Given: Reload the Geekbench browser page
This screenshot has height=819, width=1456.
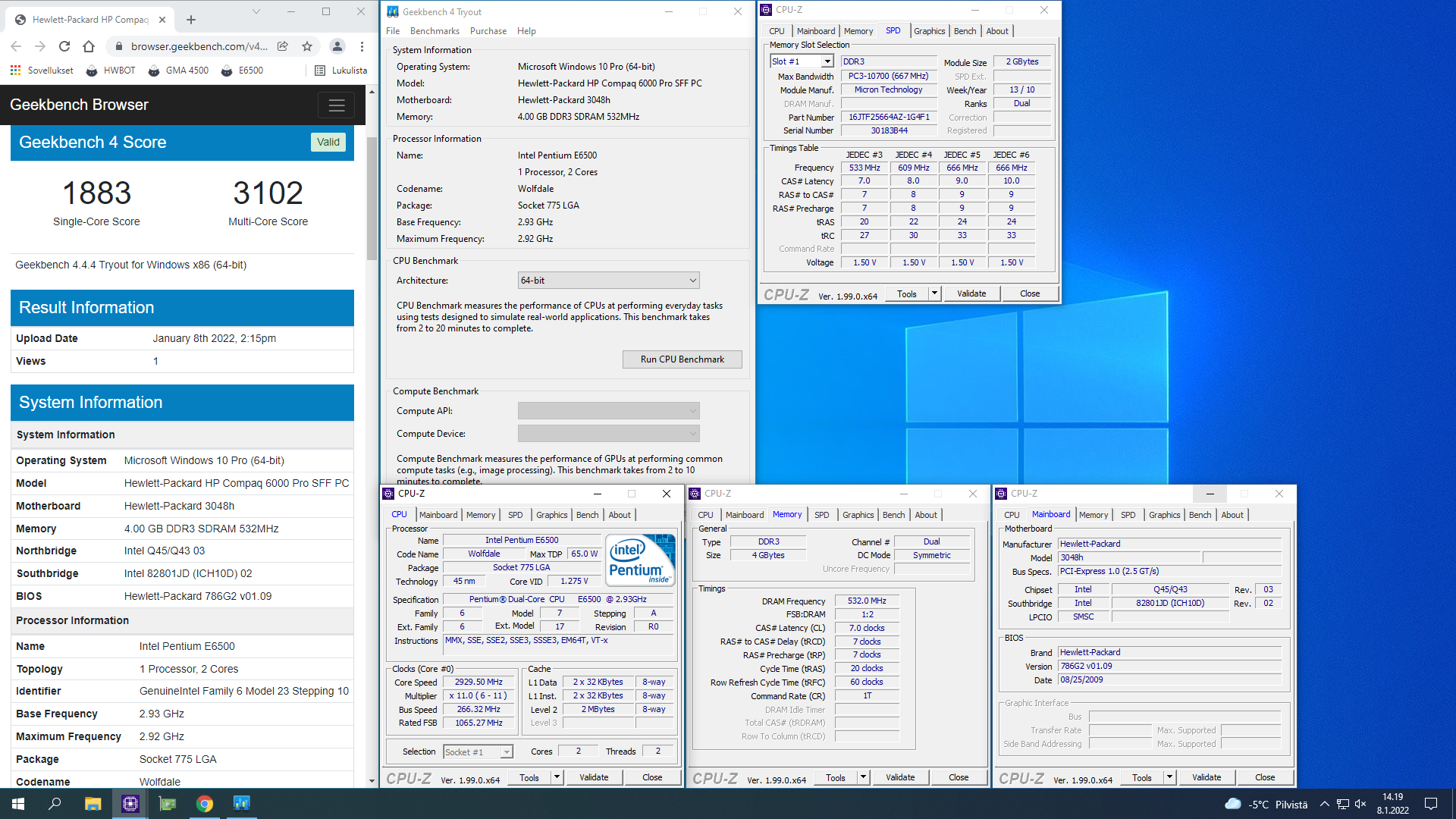Looking at the screenshot, I should tap(64, 46).
